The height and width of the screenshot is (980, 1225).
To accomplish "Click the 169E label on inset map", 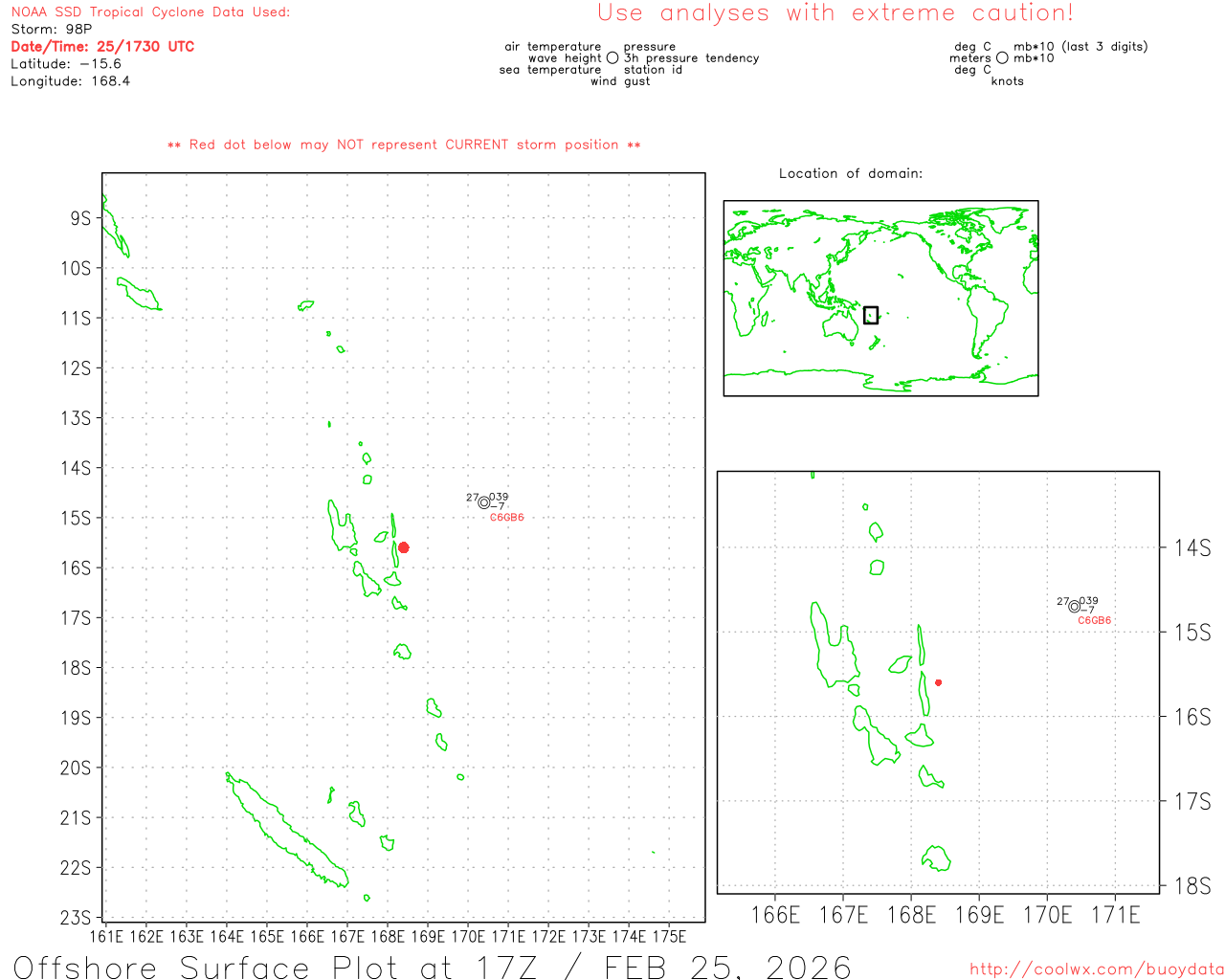I will click(979, 915).
